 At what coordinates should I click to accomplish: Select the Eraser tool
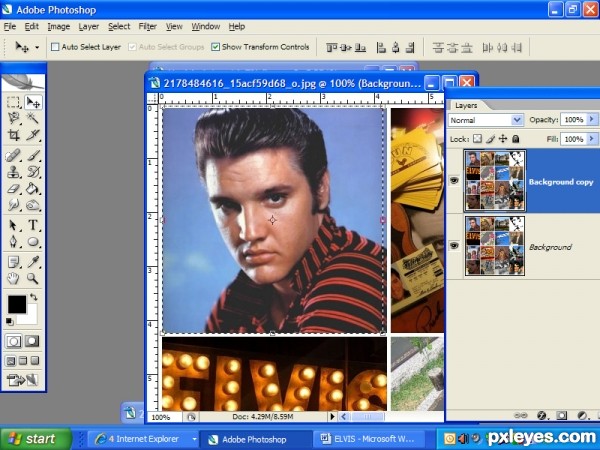click(13, 189)
